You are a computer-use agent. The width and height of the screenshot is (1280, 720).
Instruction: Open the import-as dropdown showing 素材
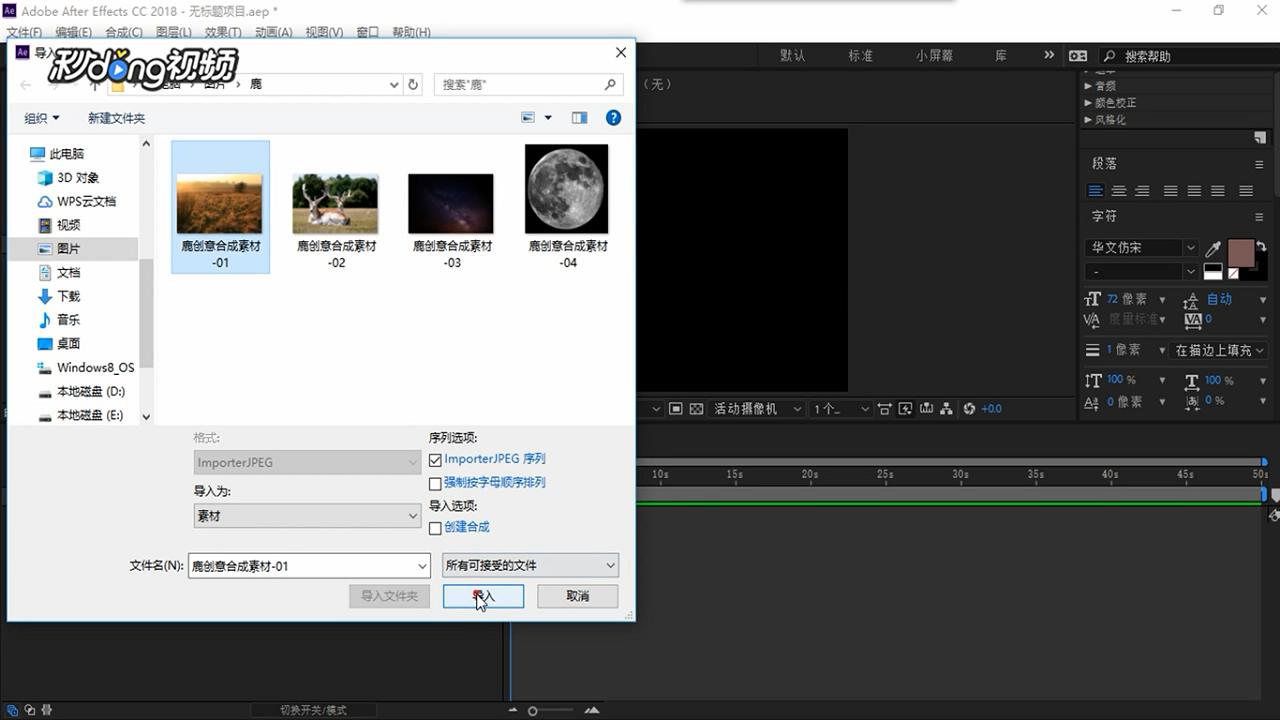[307, 516]
